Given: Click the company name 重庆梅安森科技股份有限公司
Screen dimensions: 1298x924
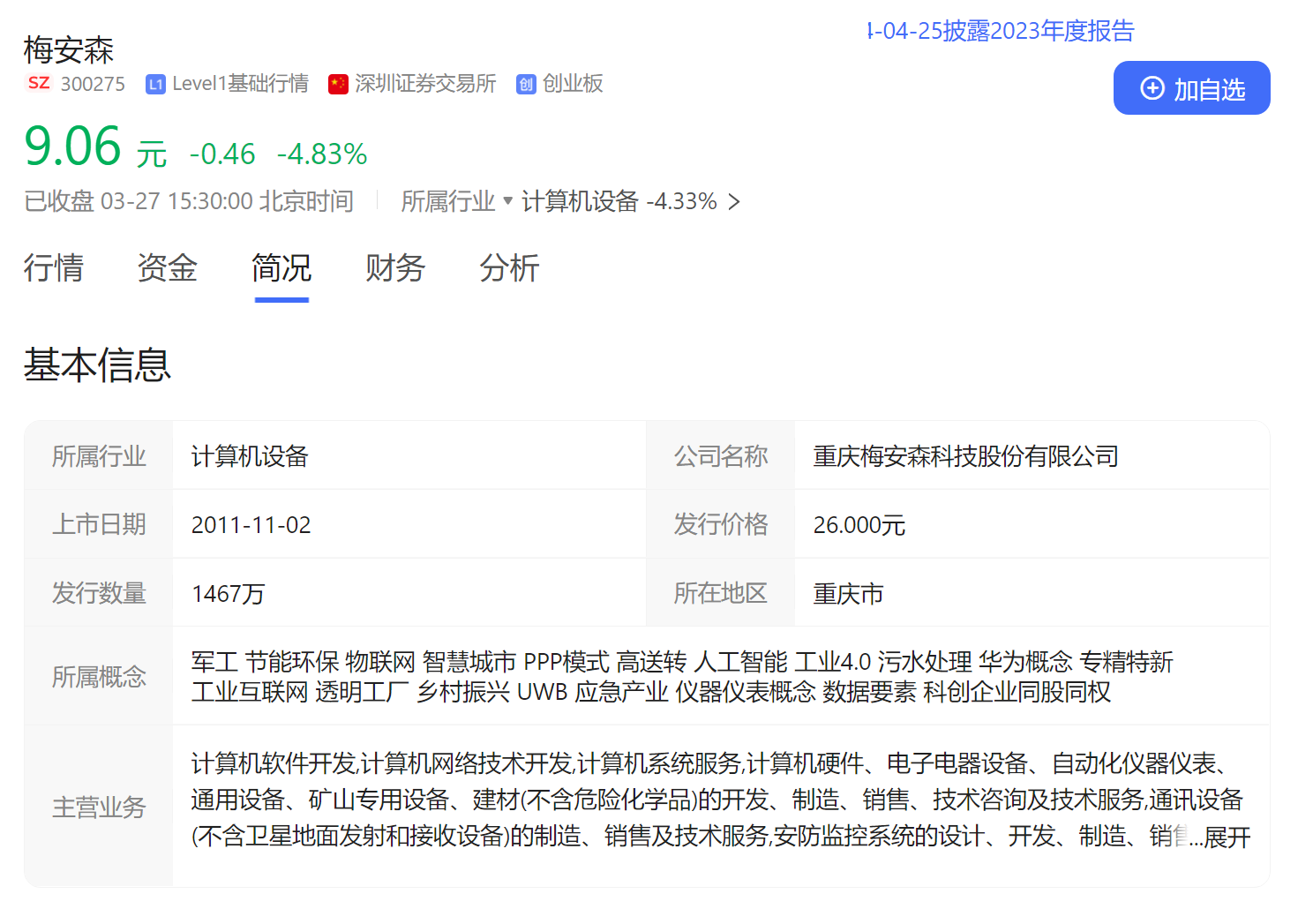Looking at the screenshot, I should click(x=966, y=456).
